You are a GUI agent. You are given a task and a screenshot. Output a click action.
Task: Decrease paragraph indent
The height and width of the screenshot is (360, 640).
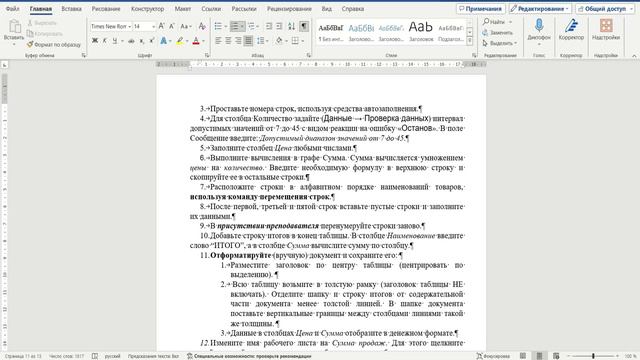tap(269, 26)
